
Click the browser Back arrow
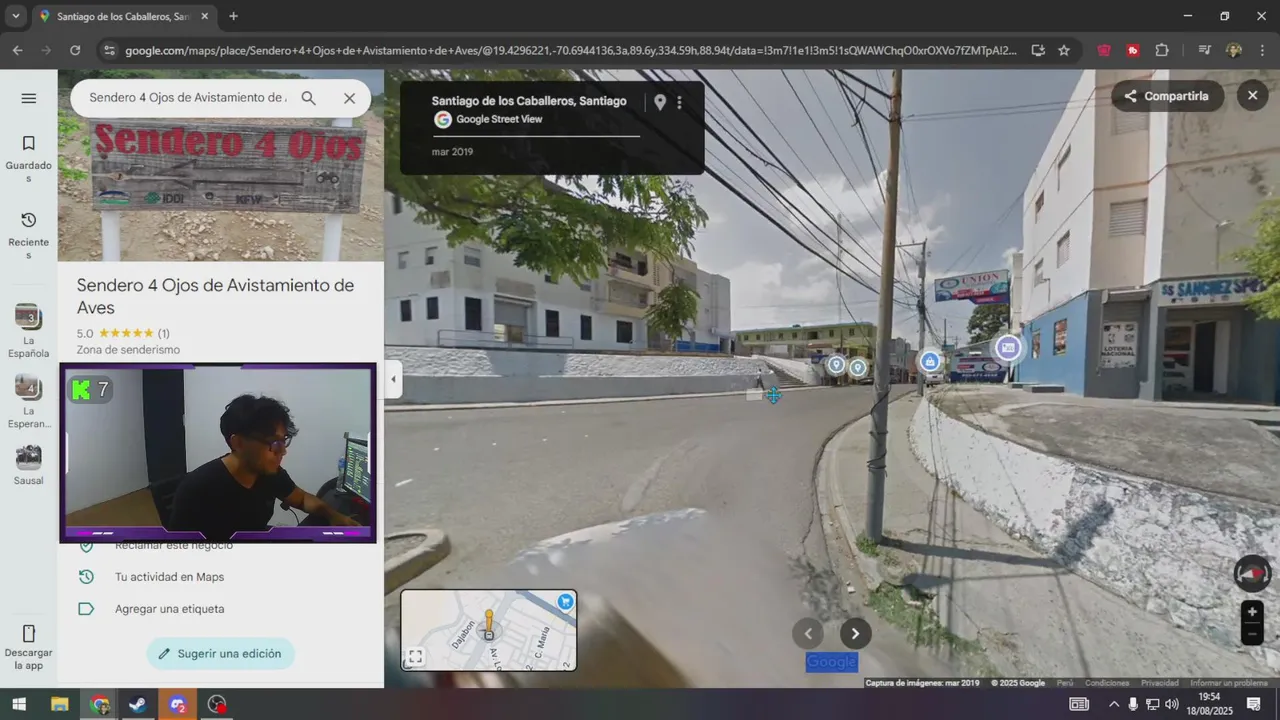coord(18,50)
